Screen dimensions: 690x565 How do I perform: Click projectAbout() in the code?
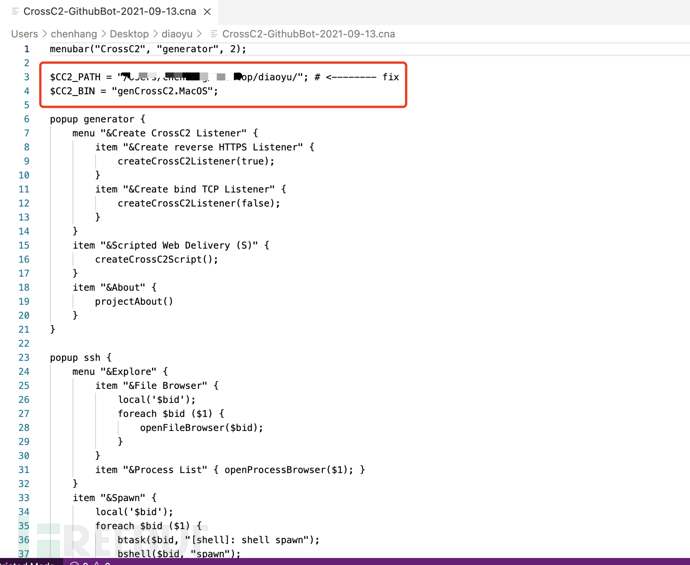click(134, 302)
